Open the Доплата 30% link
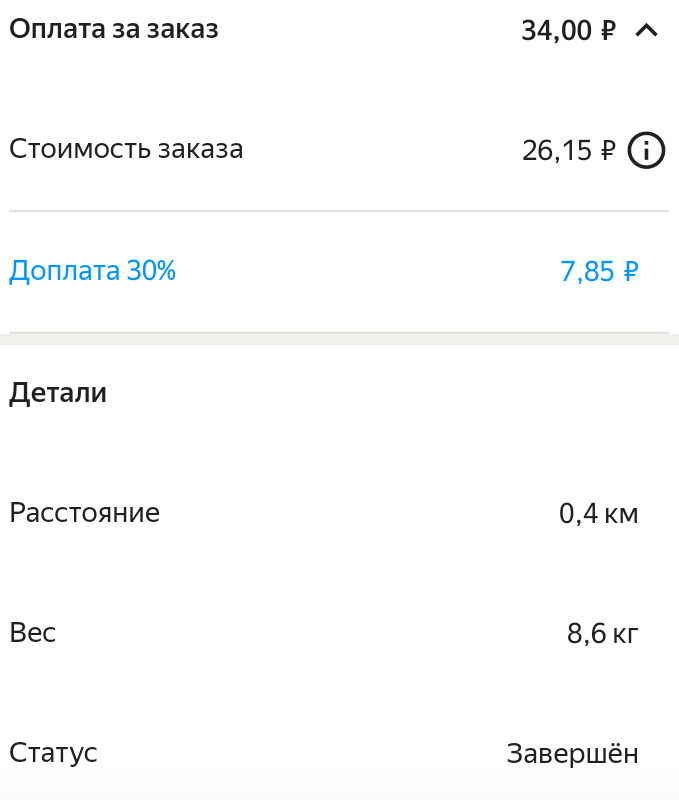The height and width of the screenshot is (800, 679). [92, 271]
